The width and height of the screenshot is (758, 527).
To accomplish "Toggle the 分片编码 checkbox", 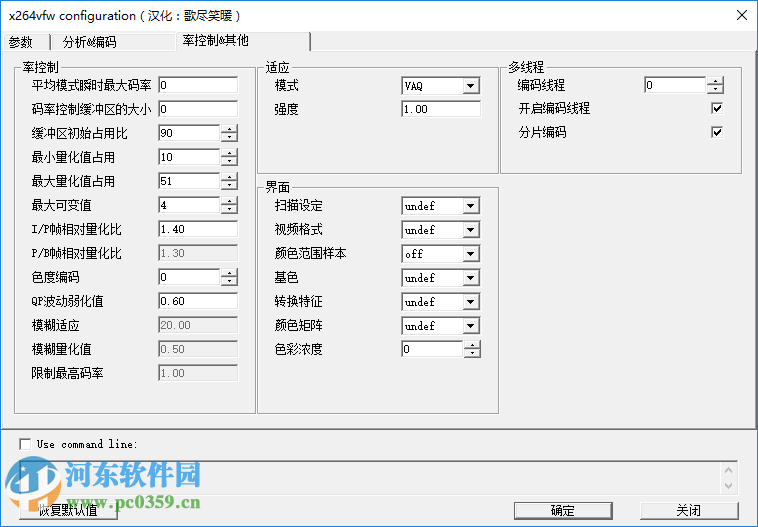I will pos(717,132).
